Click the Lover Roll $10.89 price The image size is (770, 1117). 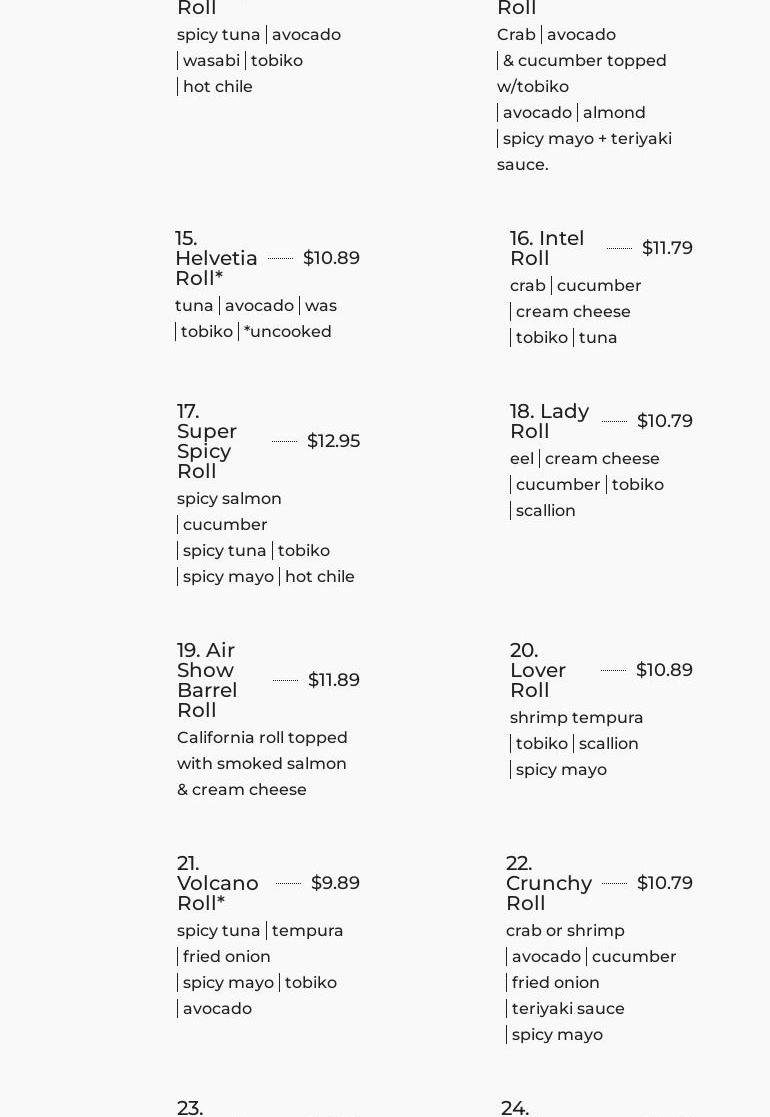pyautogui.click(x=664, y=670)
